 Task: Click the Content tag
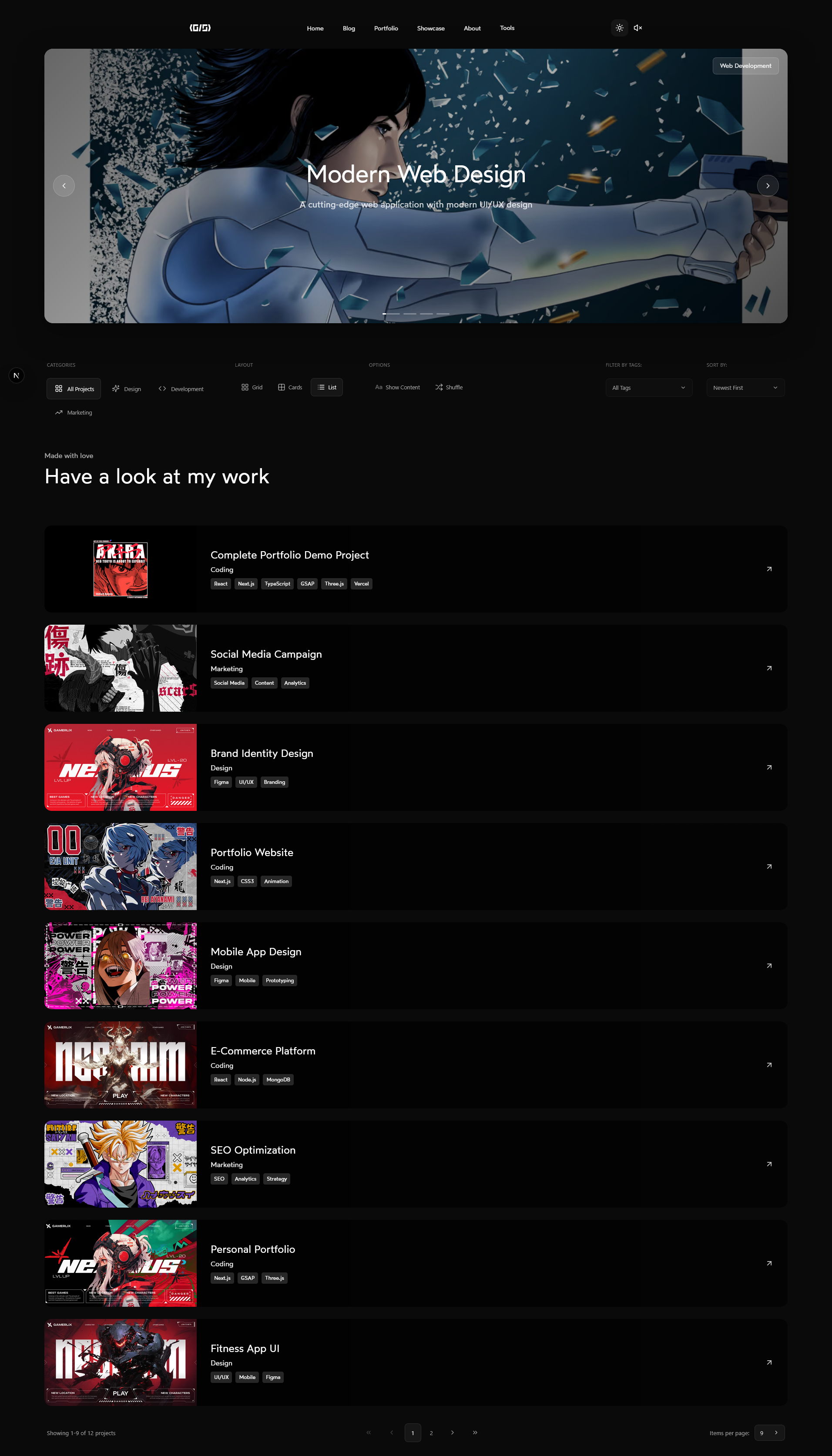click(264, 683)
